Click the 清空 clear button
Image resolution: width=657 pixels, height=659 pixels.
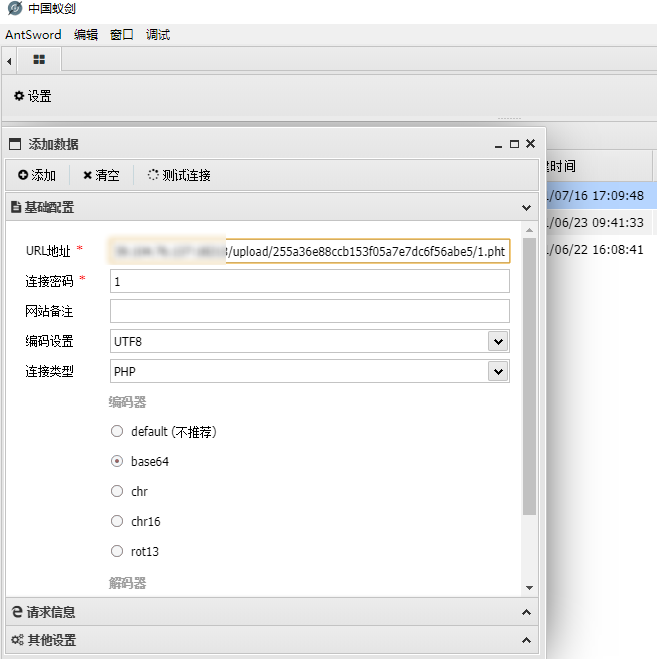[x=101, y=175]
